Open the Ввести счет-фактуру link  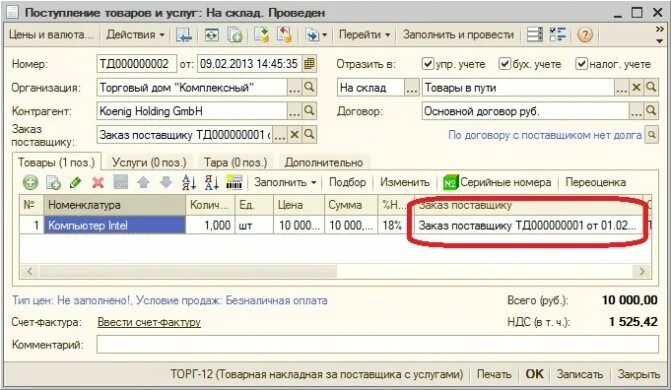tap(149, 322)
